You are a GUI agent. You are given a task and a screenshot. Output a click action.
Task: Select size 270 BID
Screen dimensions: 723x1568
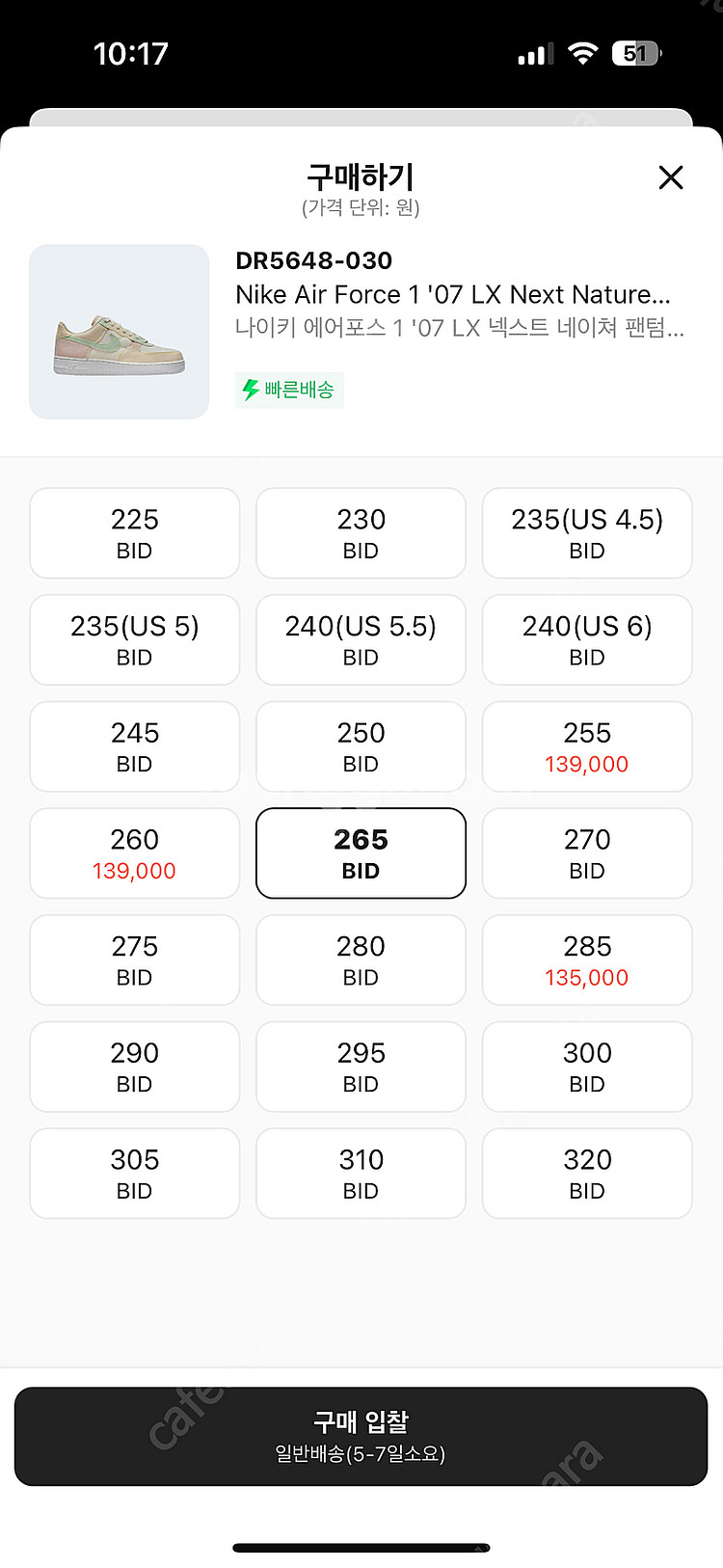587,853
